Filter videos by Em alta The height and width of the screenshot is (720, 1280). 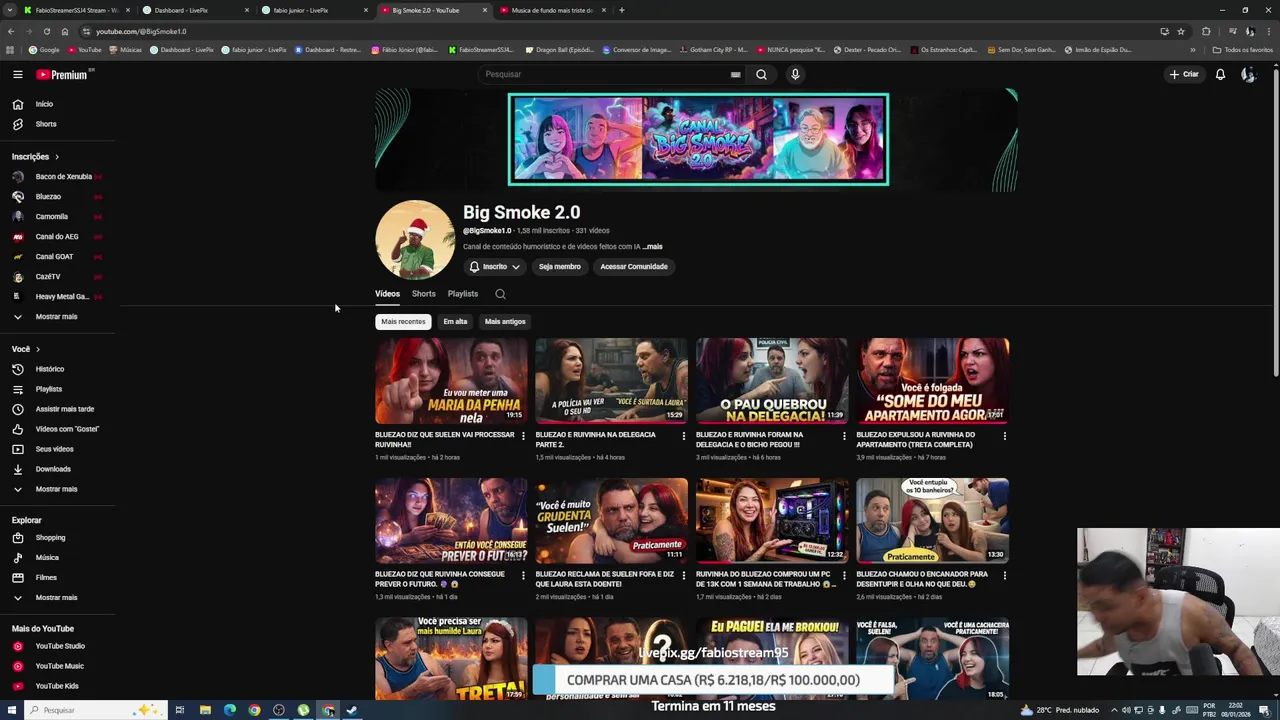click(455, 322)
